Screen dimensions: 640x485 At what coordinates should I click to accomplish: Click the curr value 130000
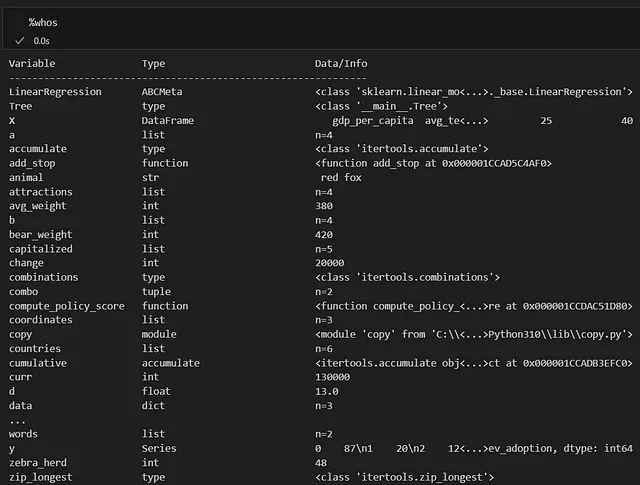tap(332, 377)
